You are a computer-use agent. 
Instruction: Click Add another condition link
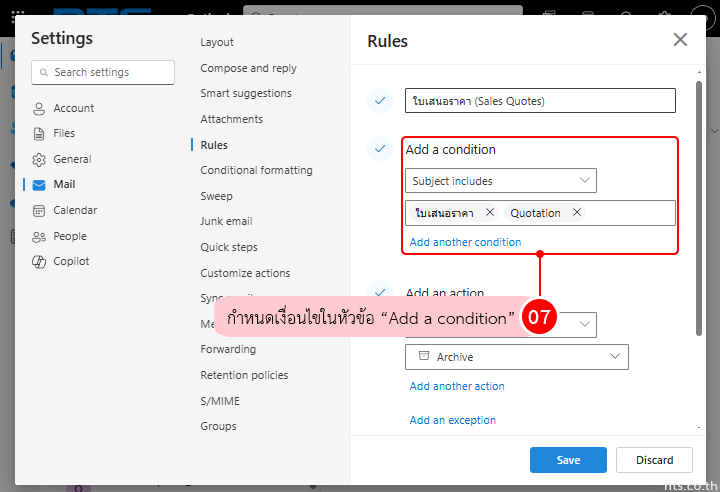465,242
